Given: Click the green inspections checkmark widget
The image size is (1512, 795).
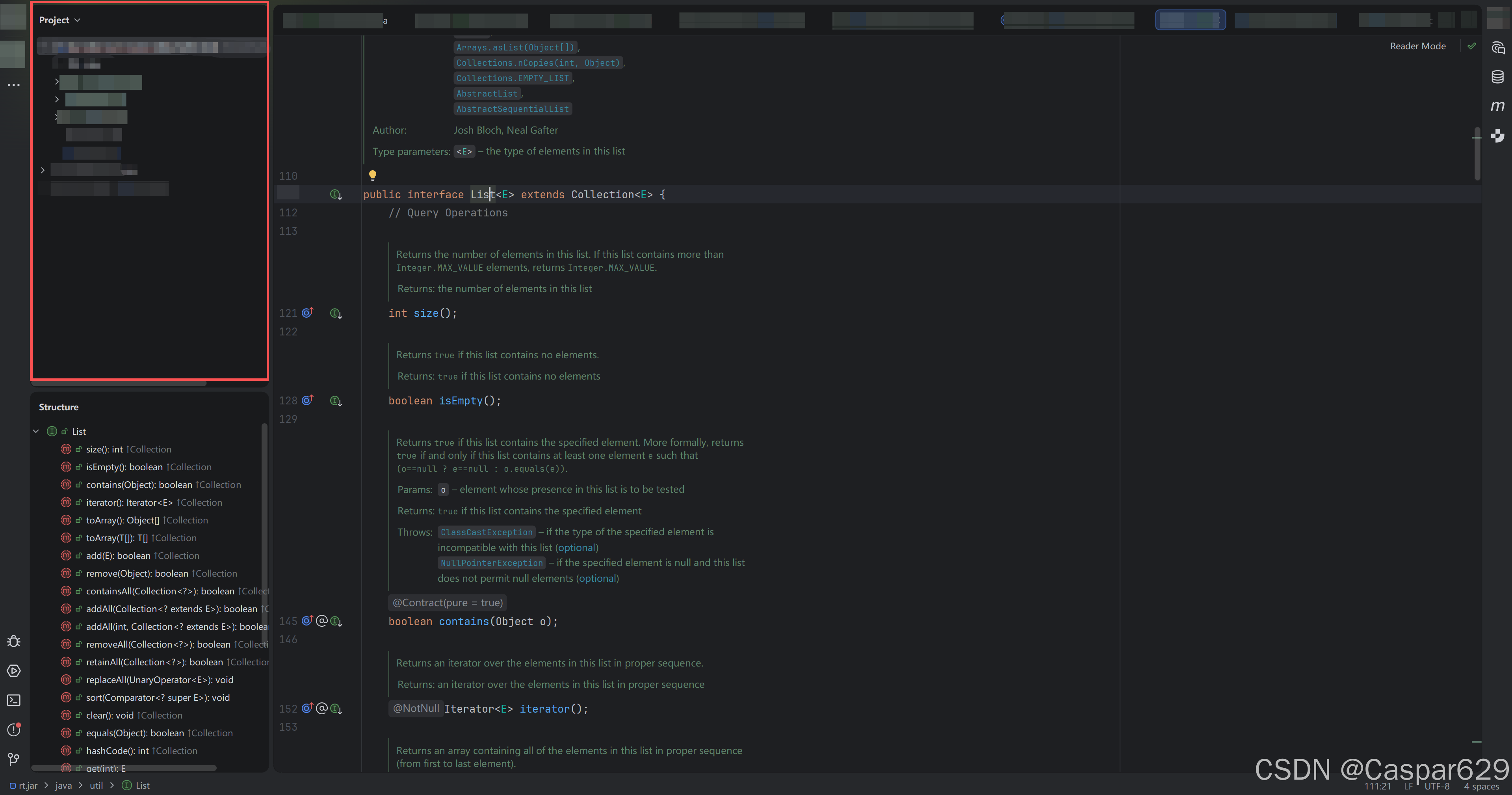Looking at the screenshot, I should pyautogui.click(x=1471, y=46).
